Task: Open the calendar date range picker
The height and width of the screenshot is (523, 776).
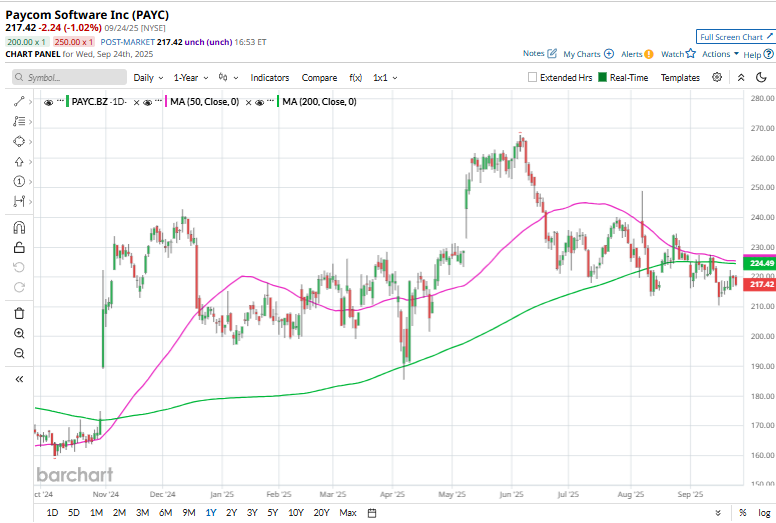Action: [372, 513]
